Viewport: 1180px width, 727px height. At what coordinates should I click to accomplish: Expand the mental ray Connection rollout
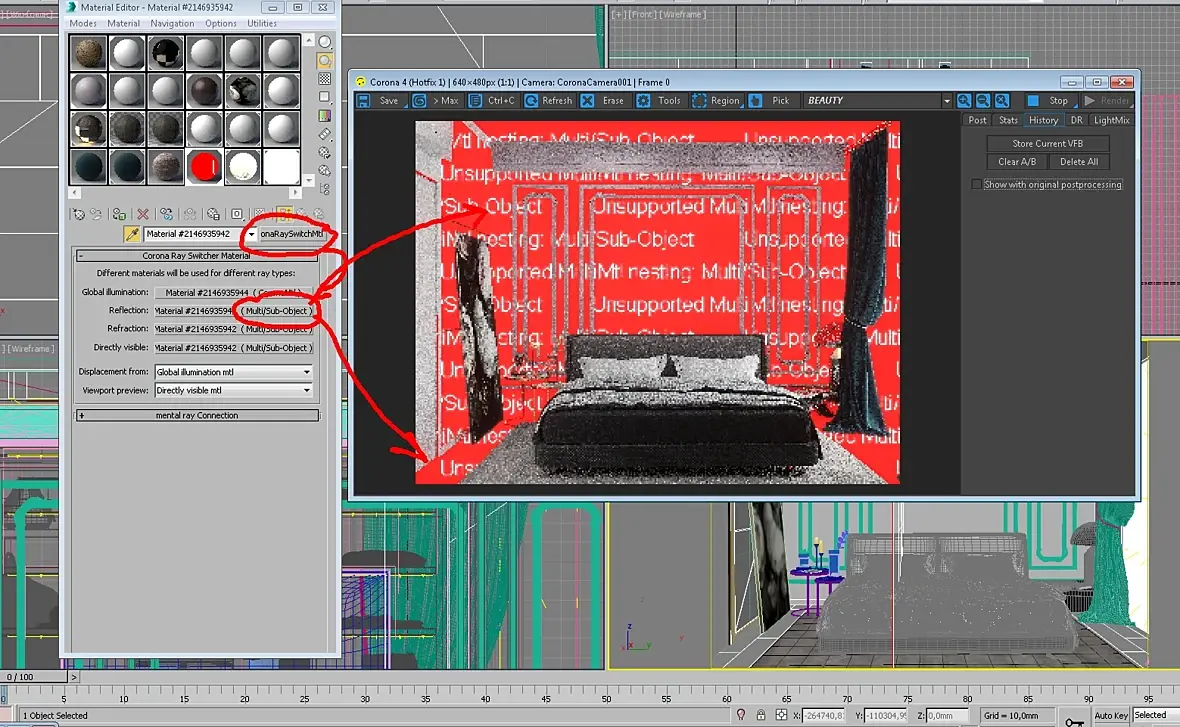[x=196, y=415]
